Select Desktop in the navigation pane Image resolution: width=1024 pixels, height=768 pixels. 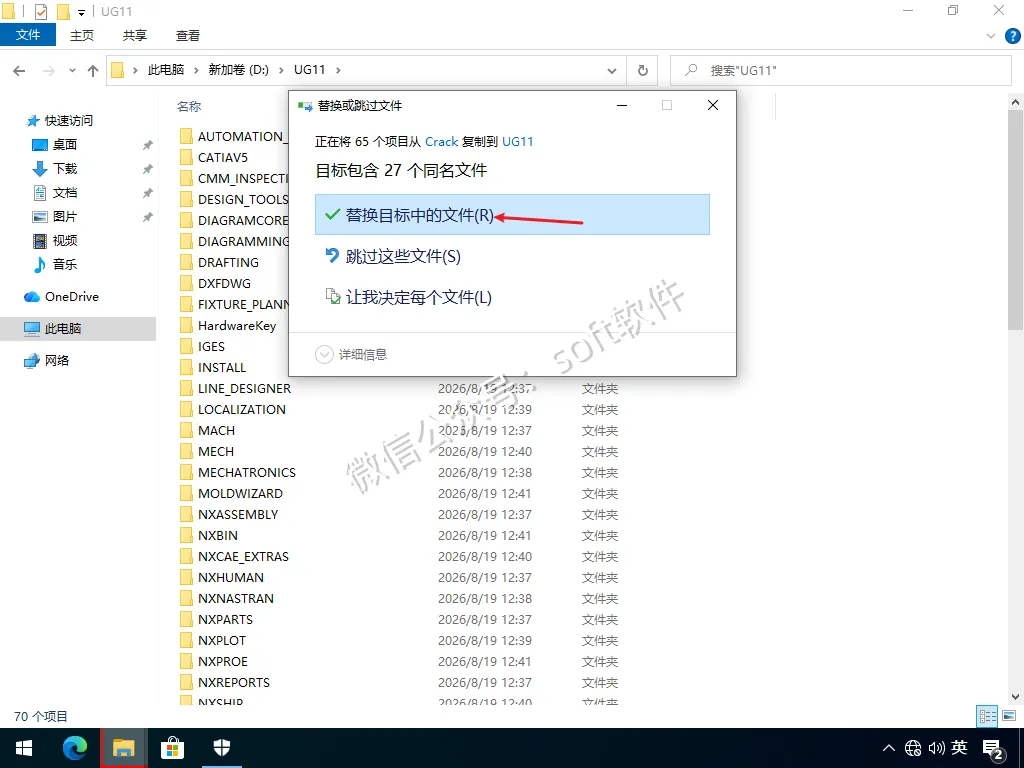tap(56, 144)
